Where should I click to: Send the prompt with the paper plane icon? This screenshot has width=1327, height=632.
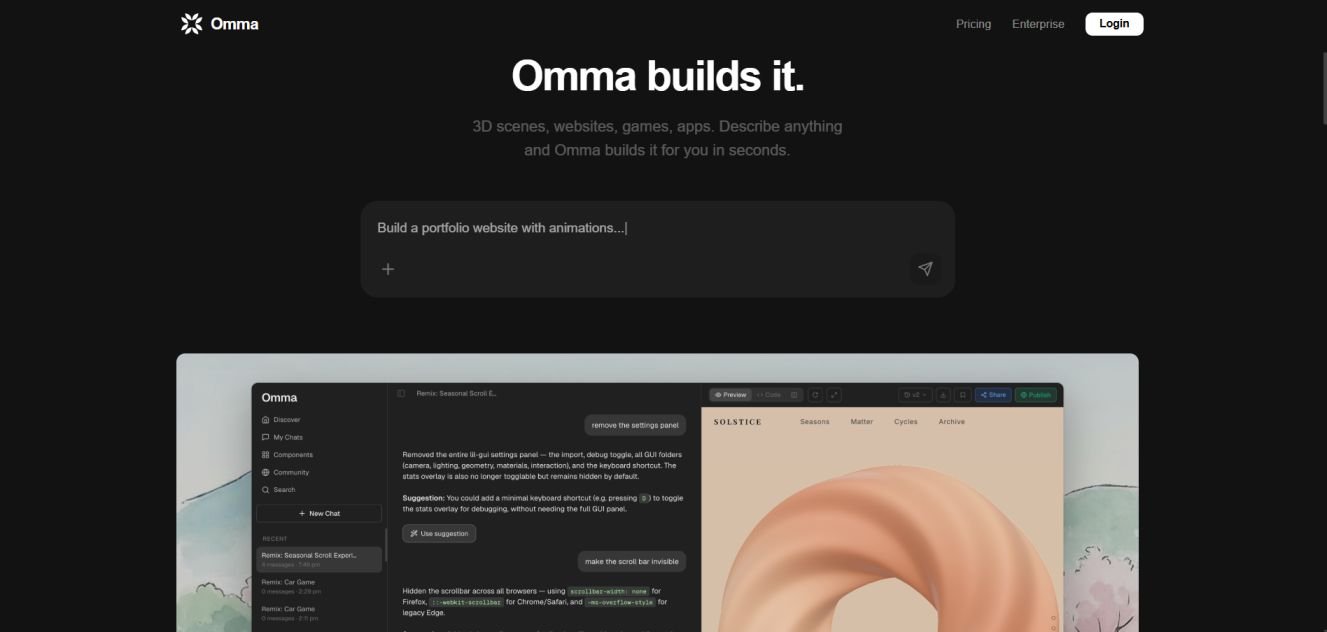click(x=925, y=268)
